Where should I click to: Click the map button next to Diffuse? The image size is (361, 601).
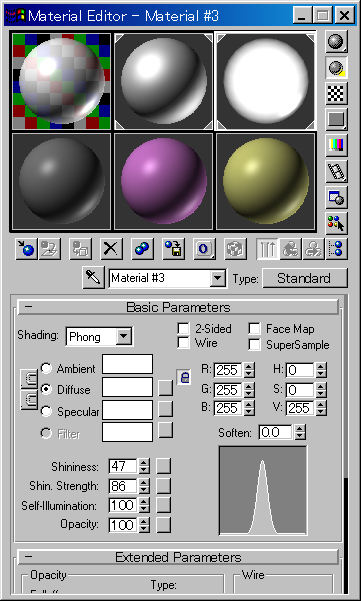pyautogui.click(x=166, y=388)
